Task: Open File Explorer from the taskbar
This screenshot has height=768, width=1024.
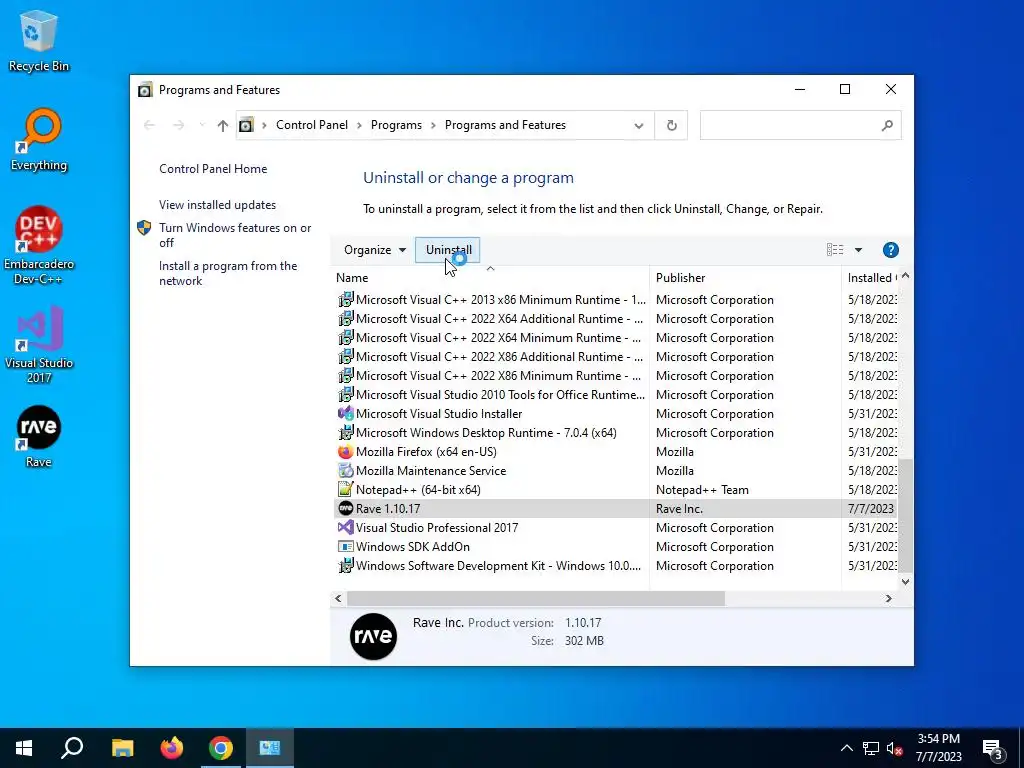Action: [122, 748]
